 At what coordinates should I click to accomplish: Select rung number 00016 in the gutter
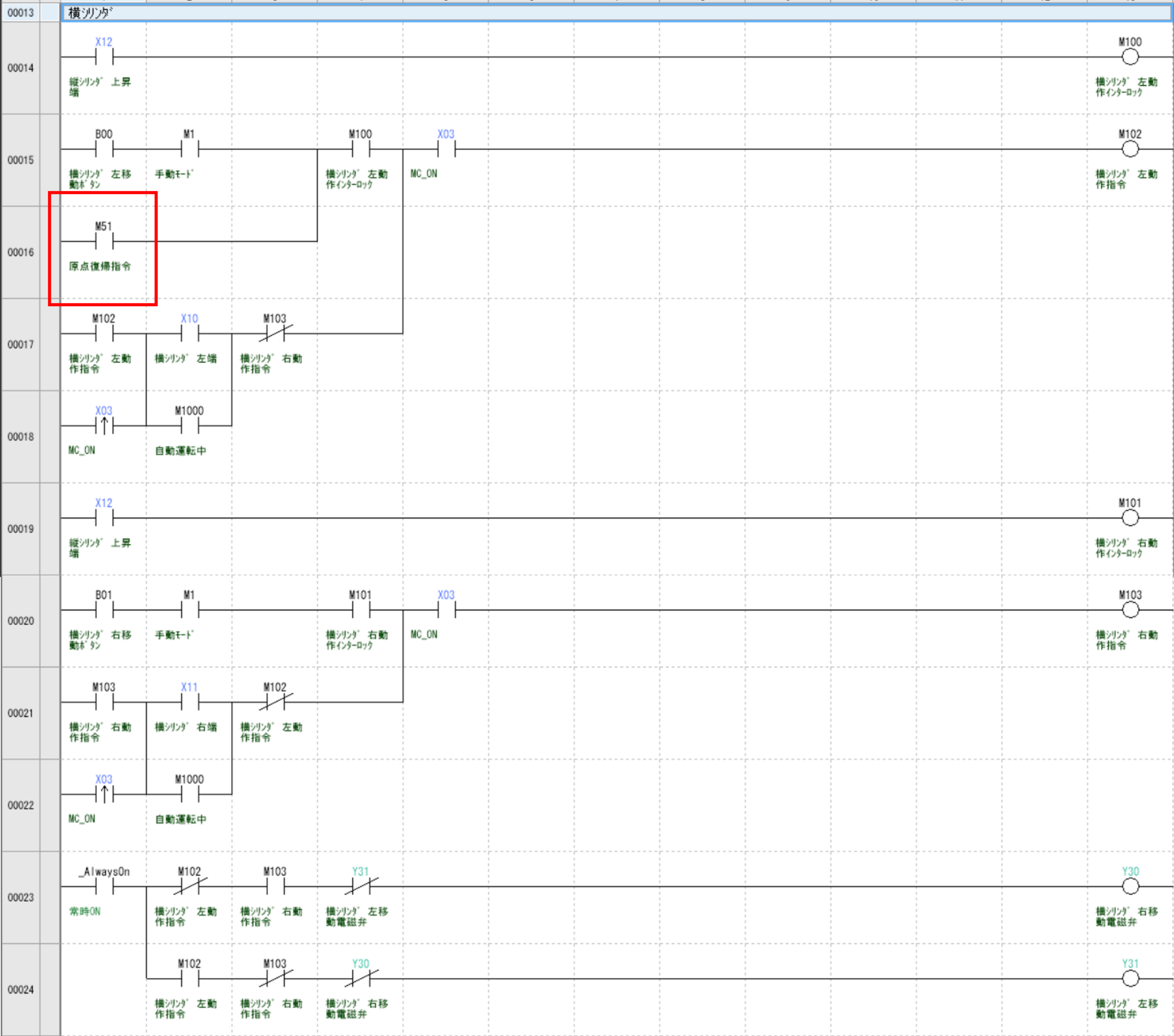pyautogui.click(x=21, y=253)
